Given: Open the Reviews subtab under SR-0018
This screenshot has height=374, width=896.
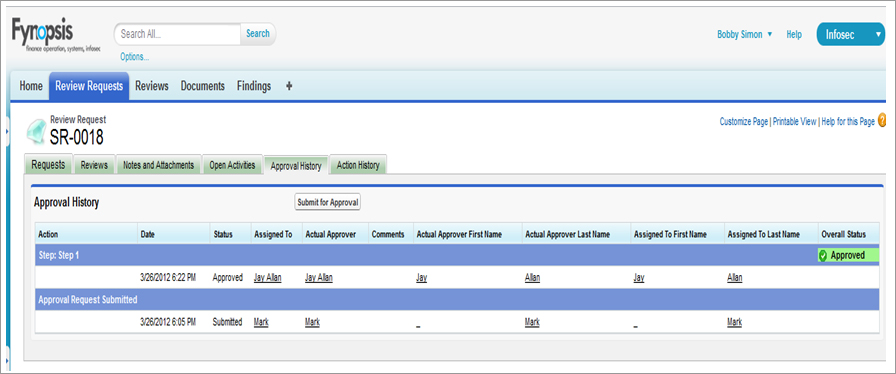Looking at the screenshot, I should coord(94,165).
